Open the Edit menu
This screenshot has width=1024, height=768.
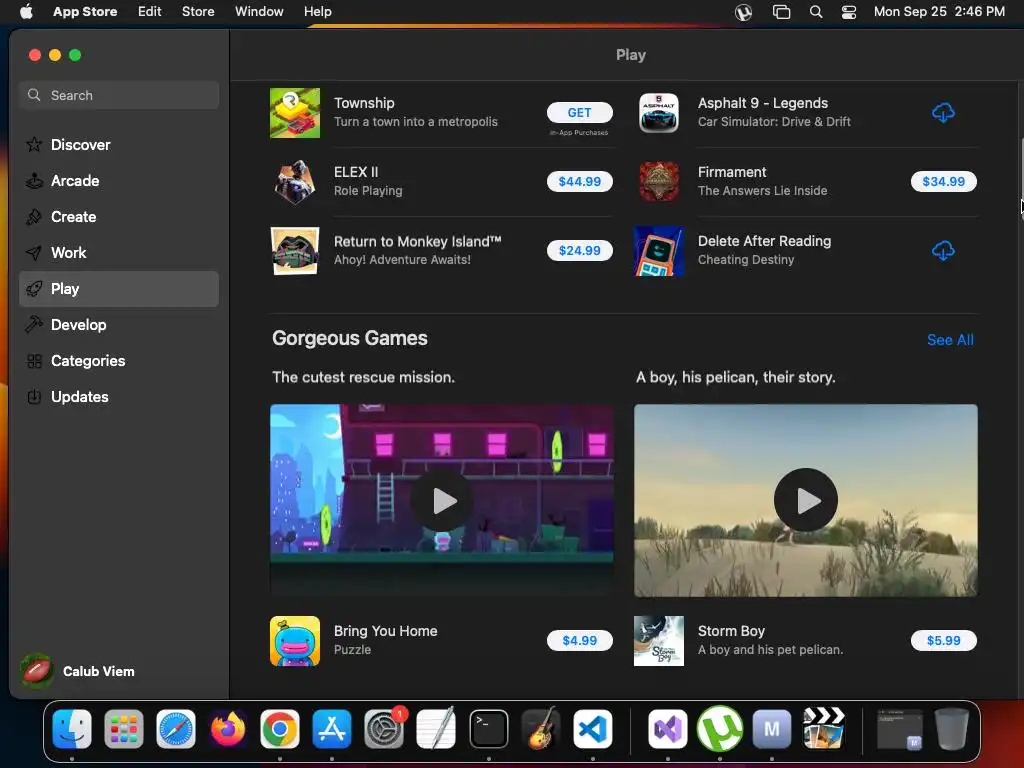150,12
